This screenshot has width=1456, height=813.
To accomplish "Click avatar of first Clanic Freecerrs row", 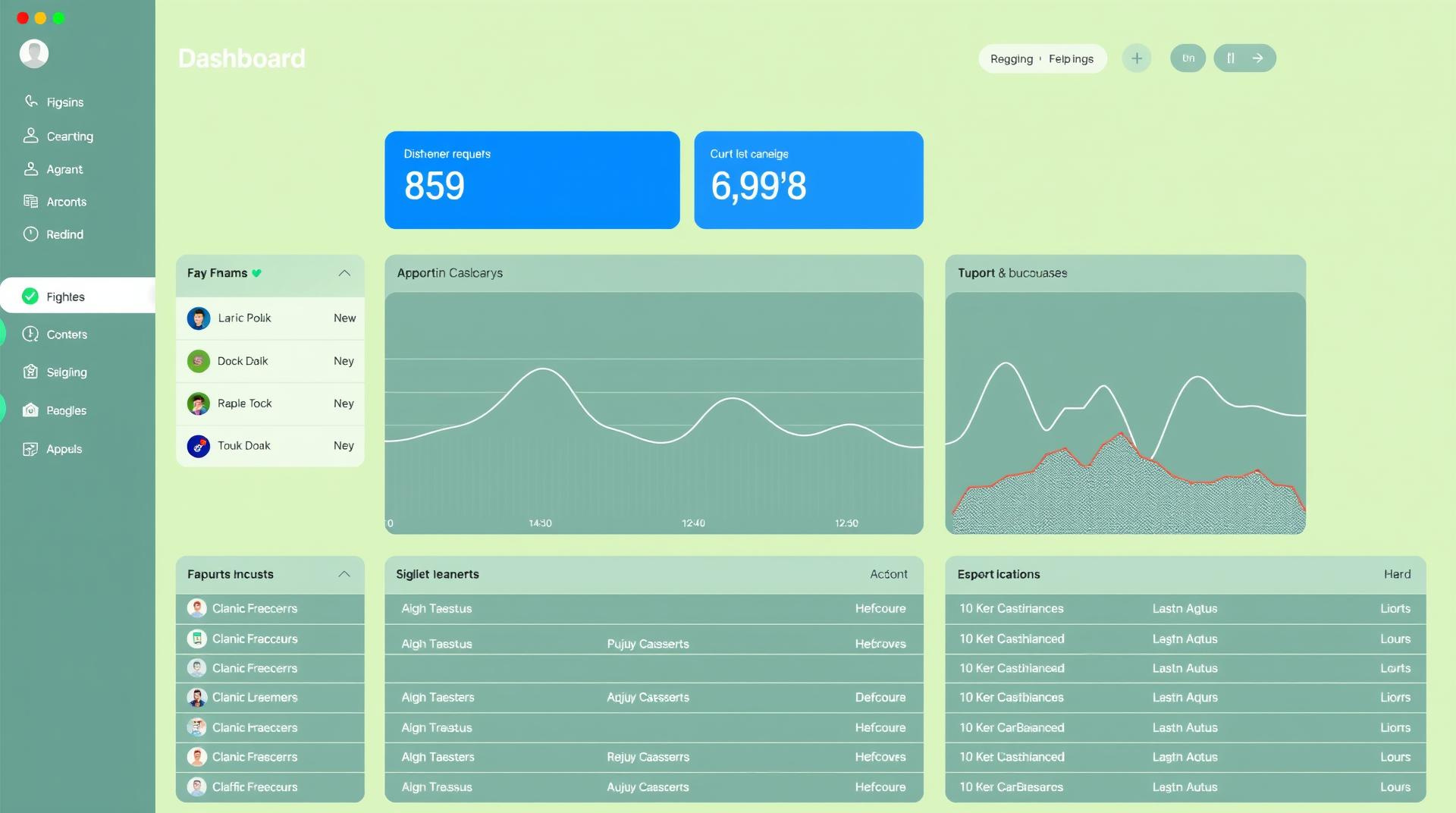I will (197, 608).
